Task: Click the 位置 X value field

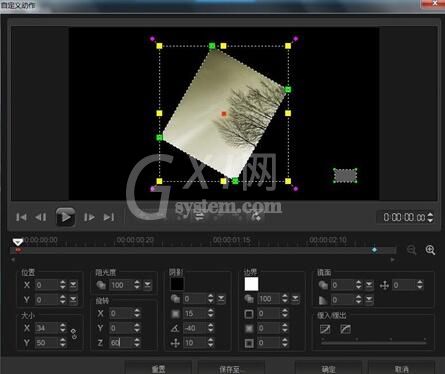Action: (x=47, y=285)
